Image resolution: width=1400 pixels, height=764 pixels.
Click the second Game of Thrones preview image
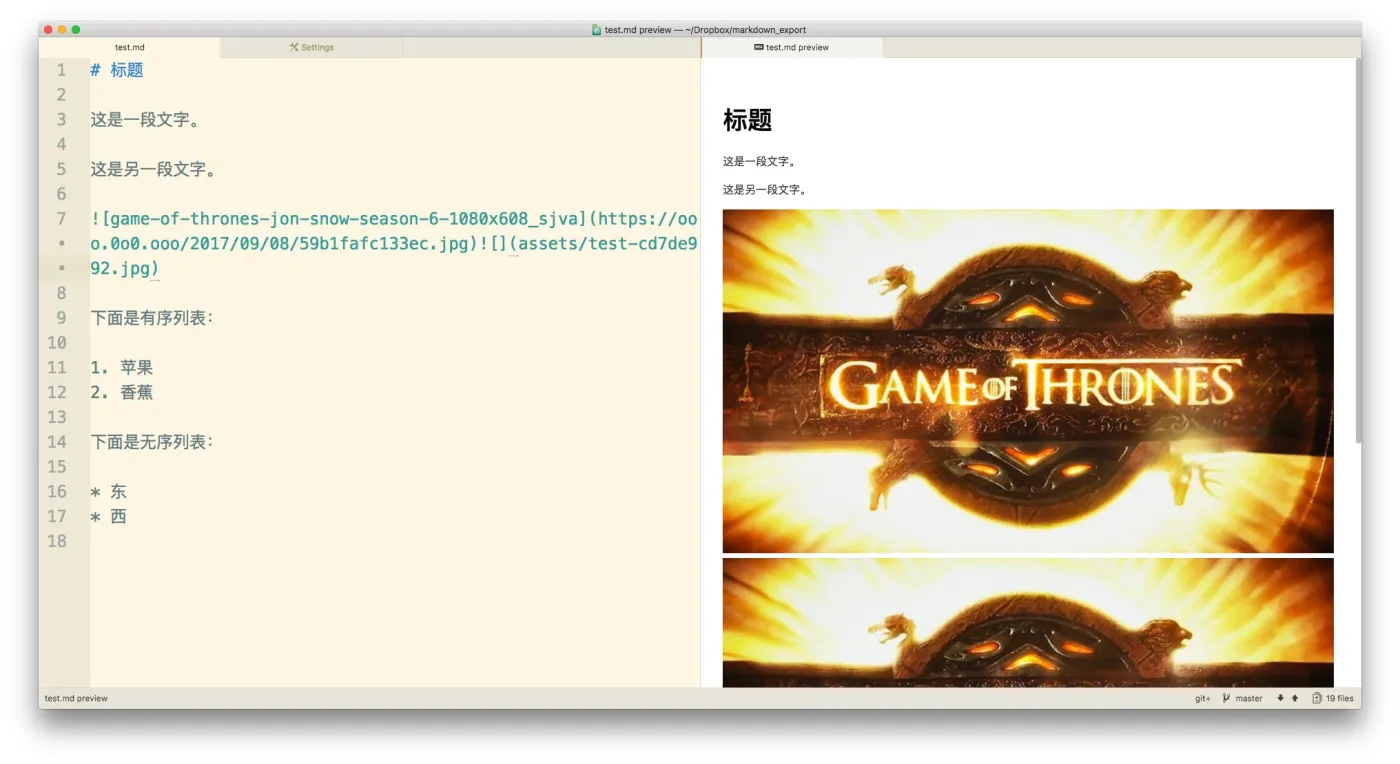tap(1028, 622)
